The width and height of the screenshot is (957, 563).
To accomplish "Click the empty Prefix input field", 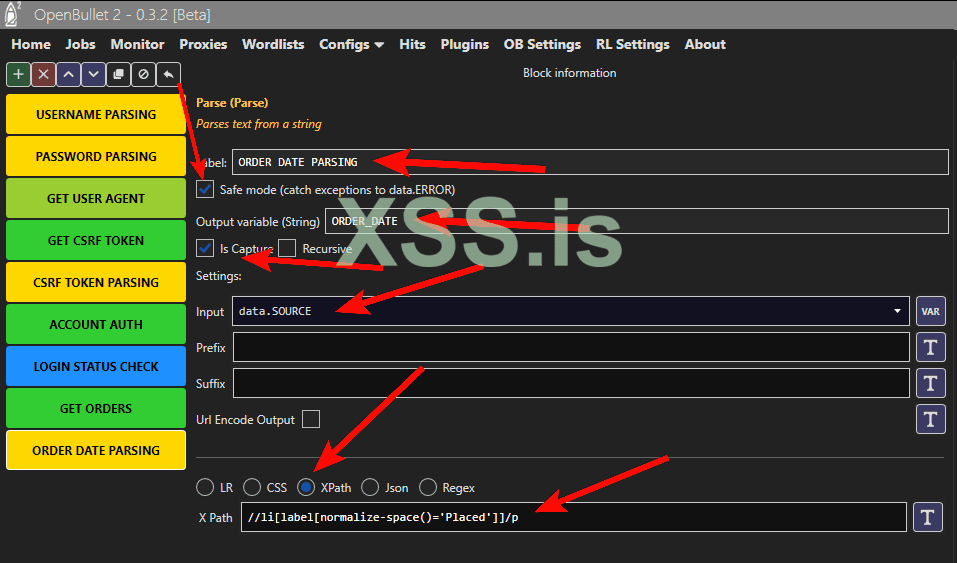I will (571, 347).
